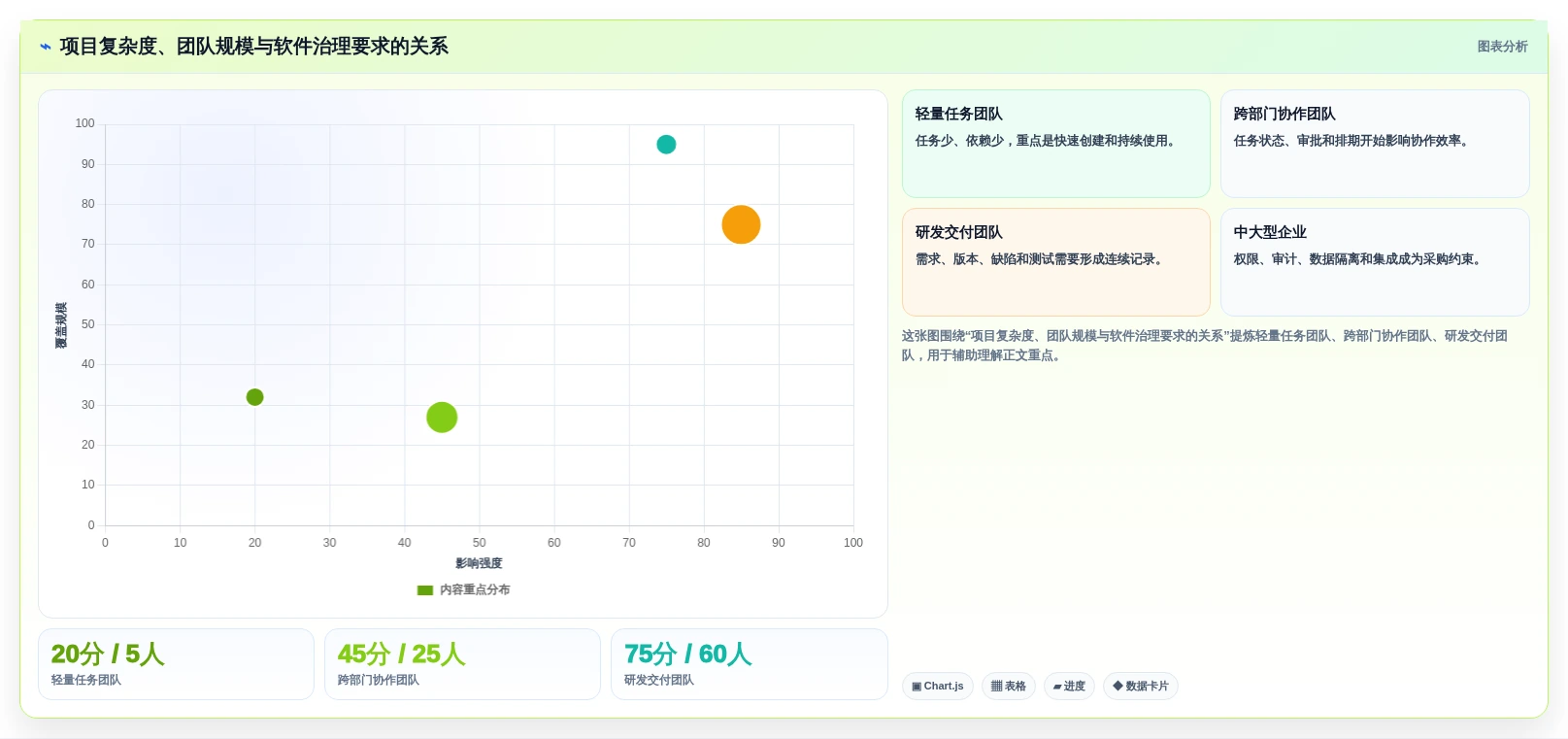Screen dimensions: 1568x739
Task: Click the 影响强度 x-axis title
Action: point(479,563)
